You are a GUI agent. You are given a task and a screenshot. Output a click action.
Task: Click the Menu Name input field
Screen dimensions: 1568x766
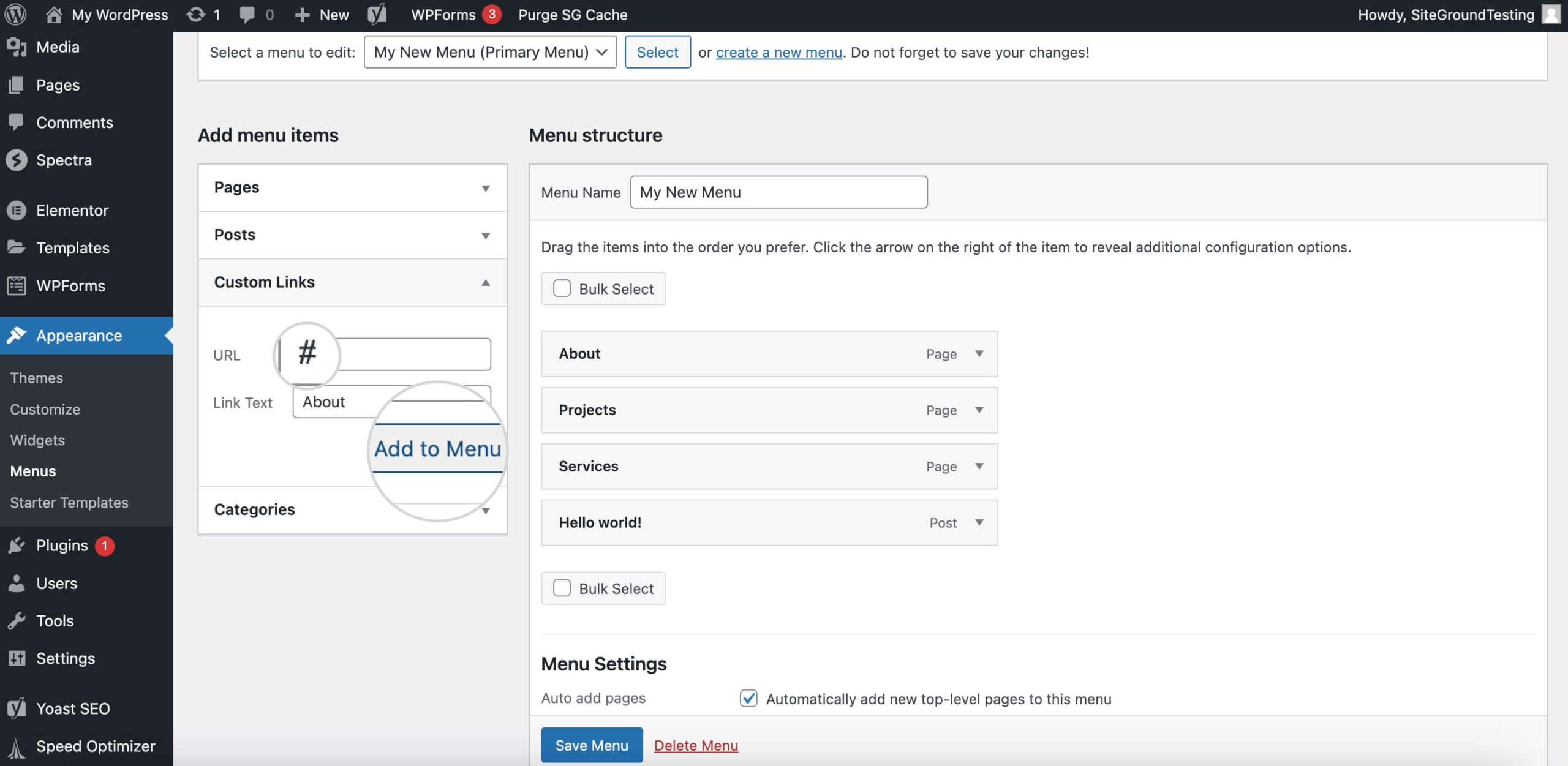(x=778, y=192)
